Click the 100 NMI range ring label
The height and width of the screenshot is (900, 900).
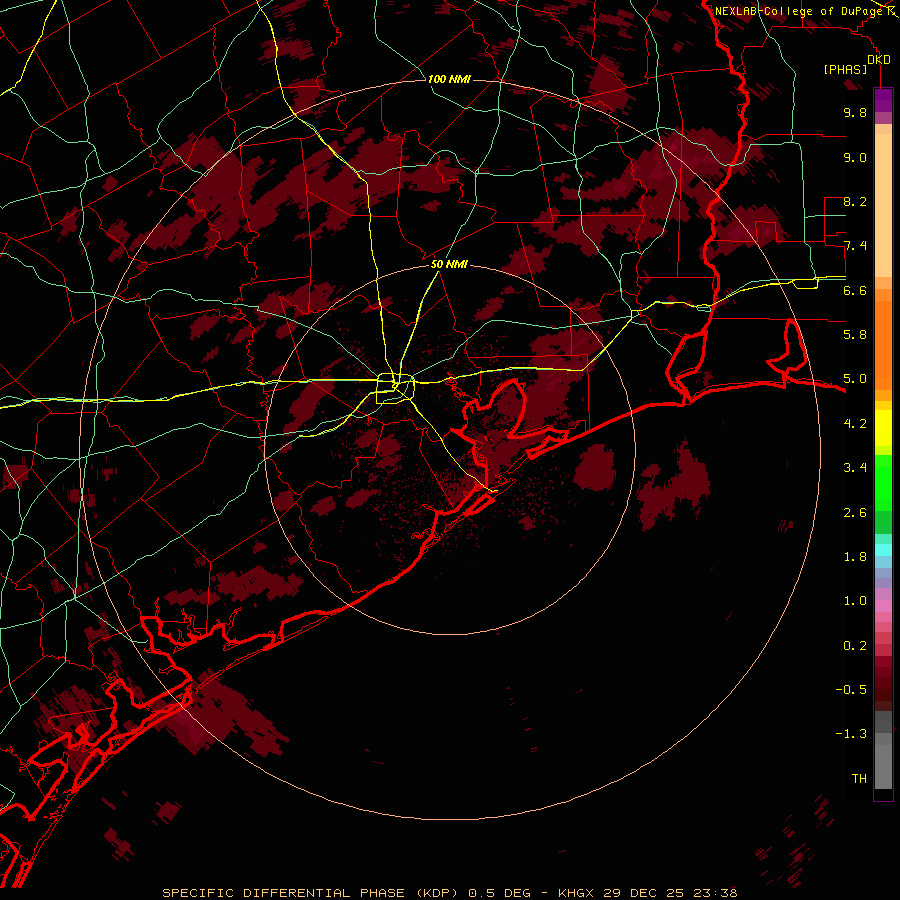[x=449, y=79]
